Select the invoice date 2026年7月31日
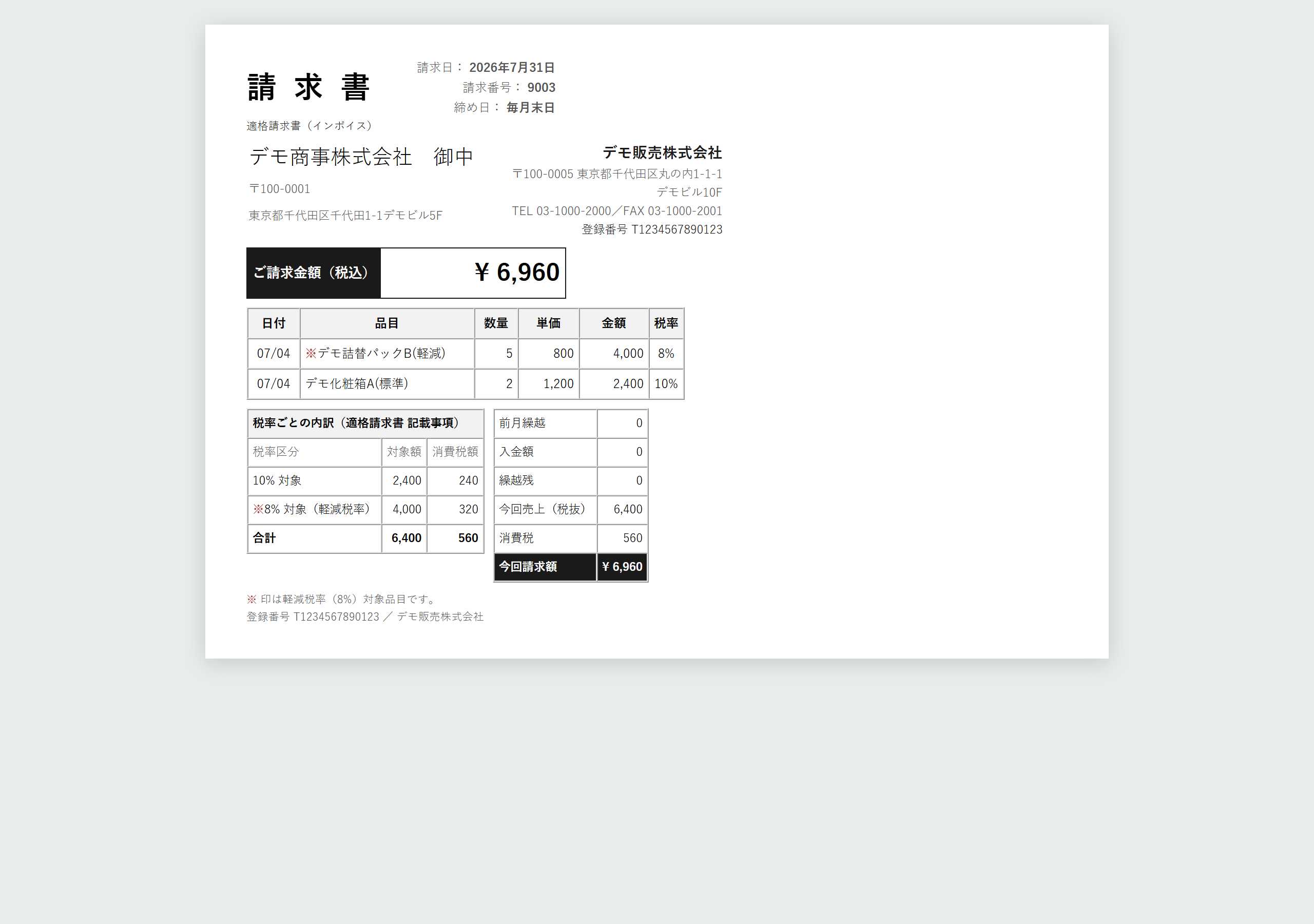This screenshot has width=1314, height=924. pos(512,68)
